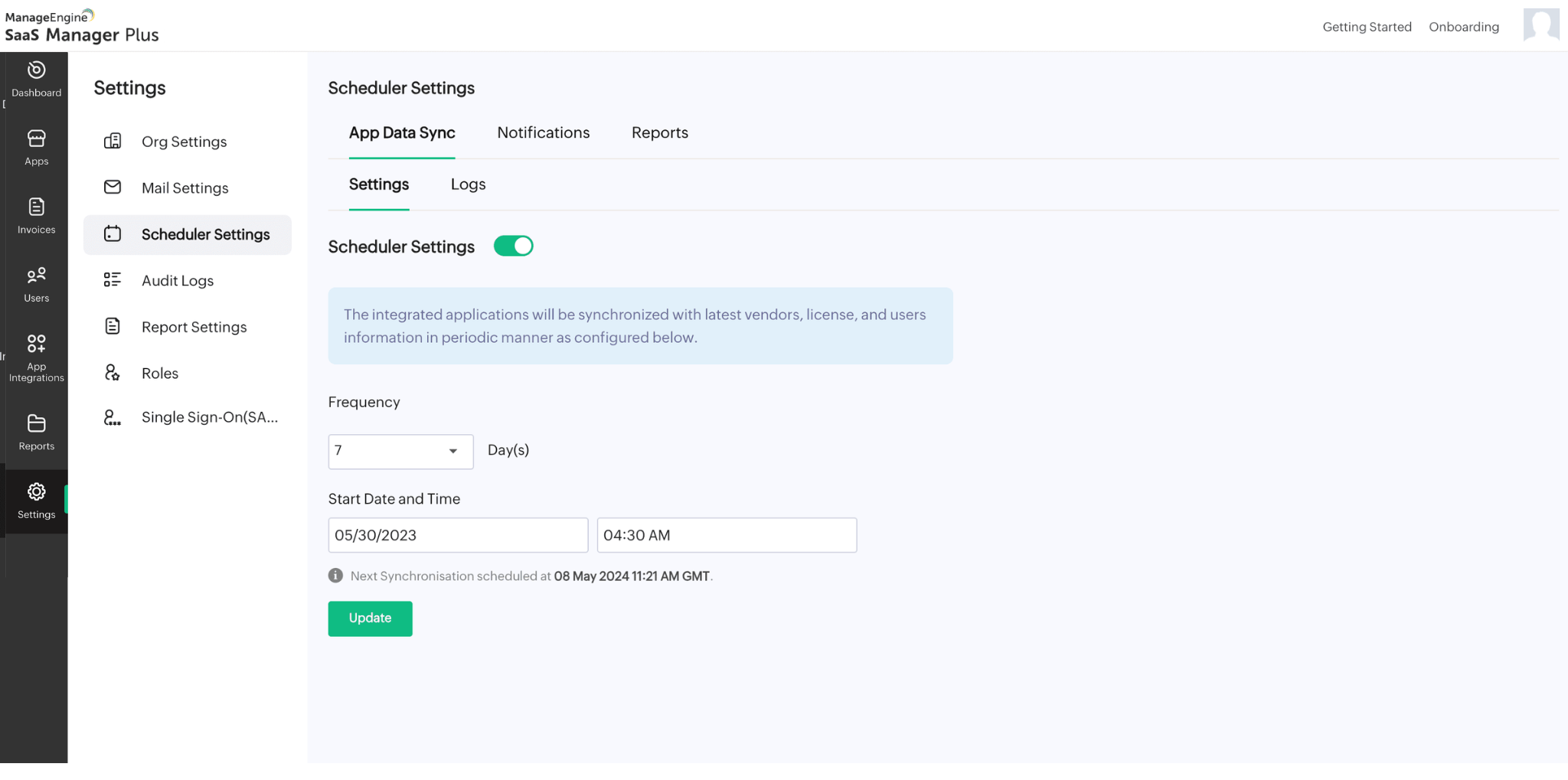Switch to the Logs sub-tab

(468, 184)
